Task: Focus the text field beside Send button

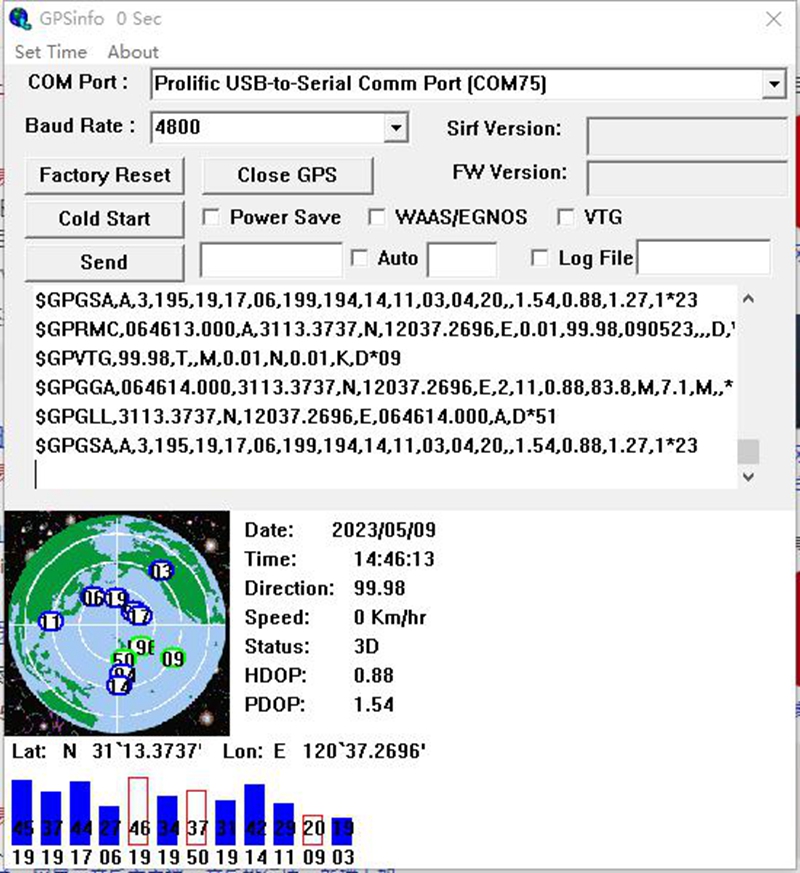Action: click(x=271, y=260)
